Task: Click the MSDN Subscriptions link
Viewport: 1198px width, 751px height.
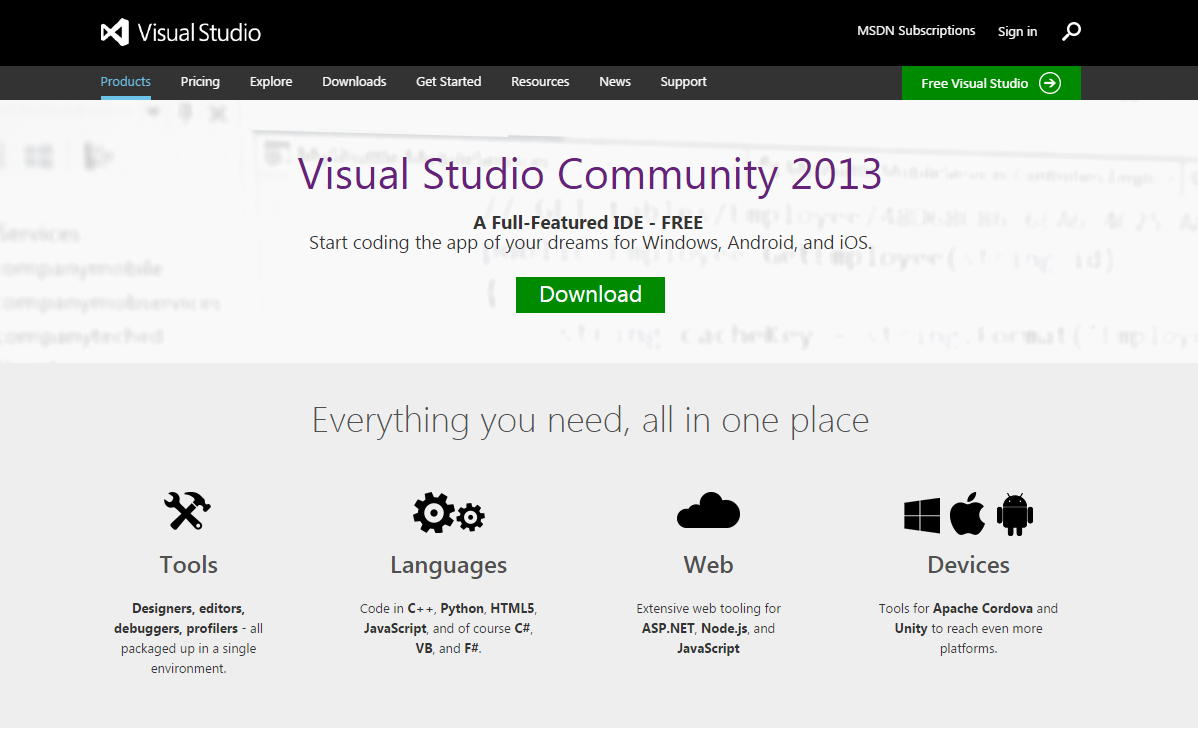Action: pos(916,31)
